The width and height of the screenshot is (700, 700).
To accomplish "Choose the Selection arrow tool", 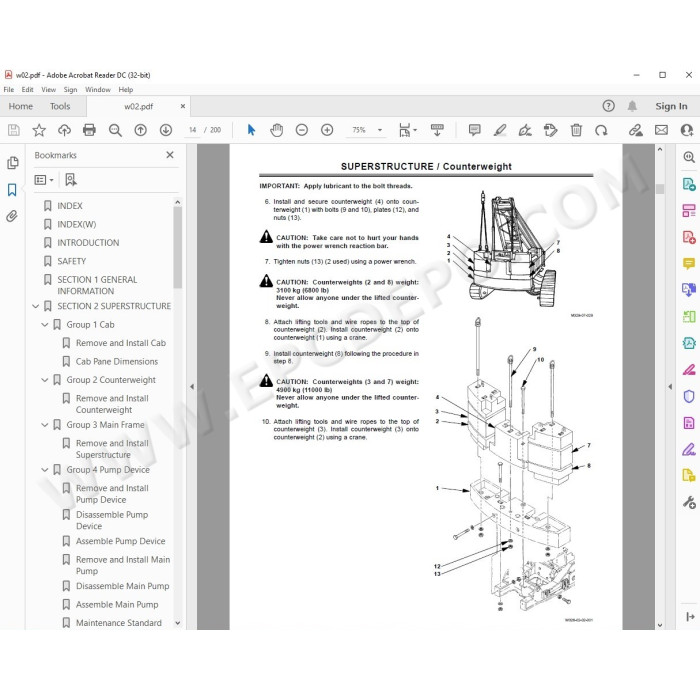I will pos(251,130).
